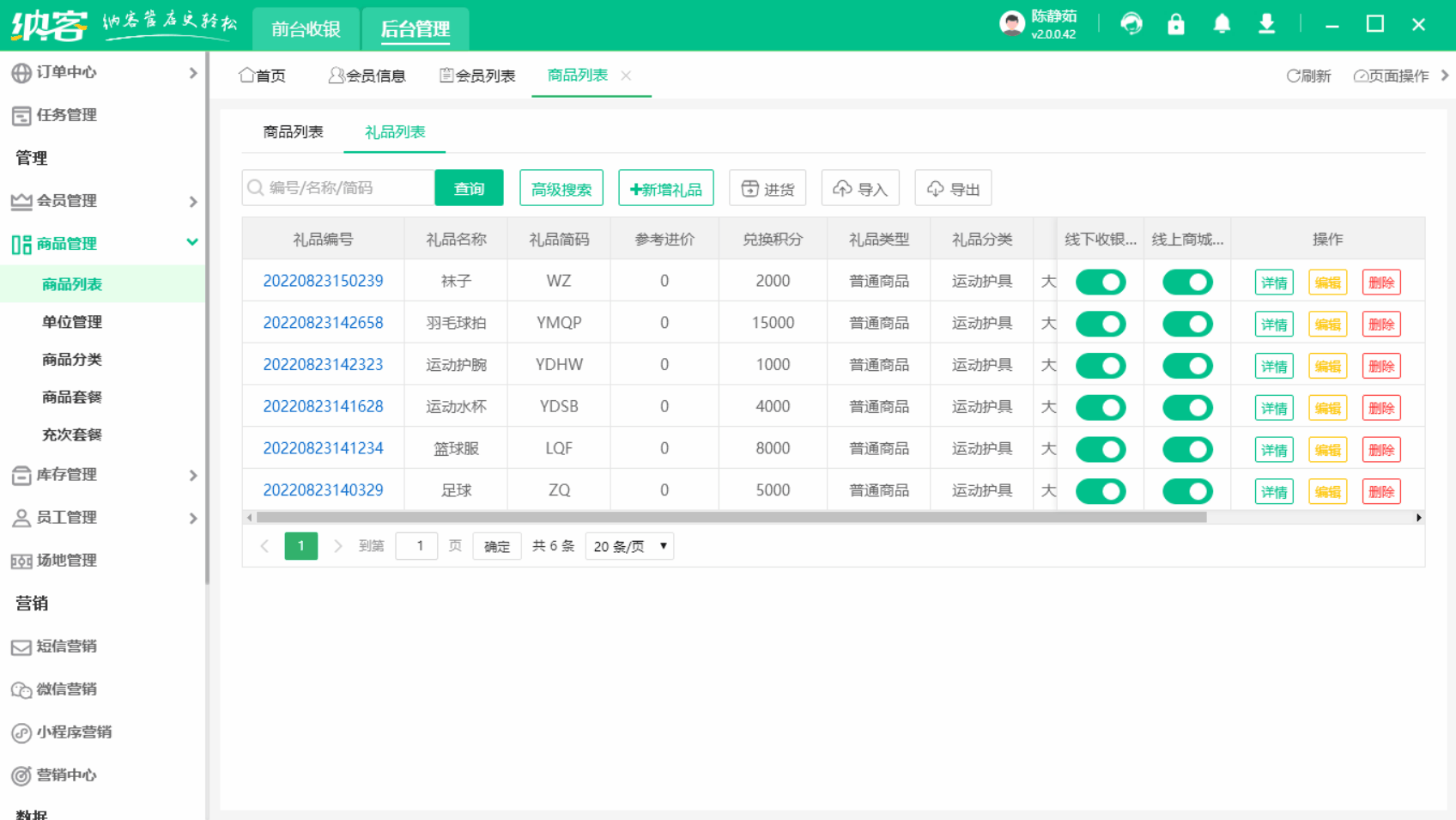Screen dimensions: 1456x820
Task: Click the download icon in the title bar
Action: [x=1267, y=24]
